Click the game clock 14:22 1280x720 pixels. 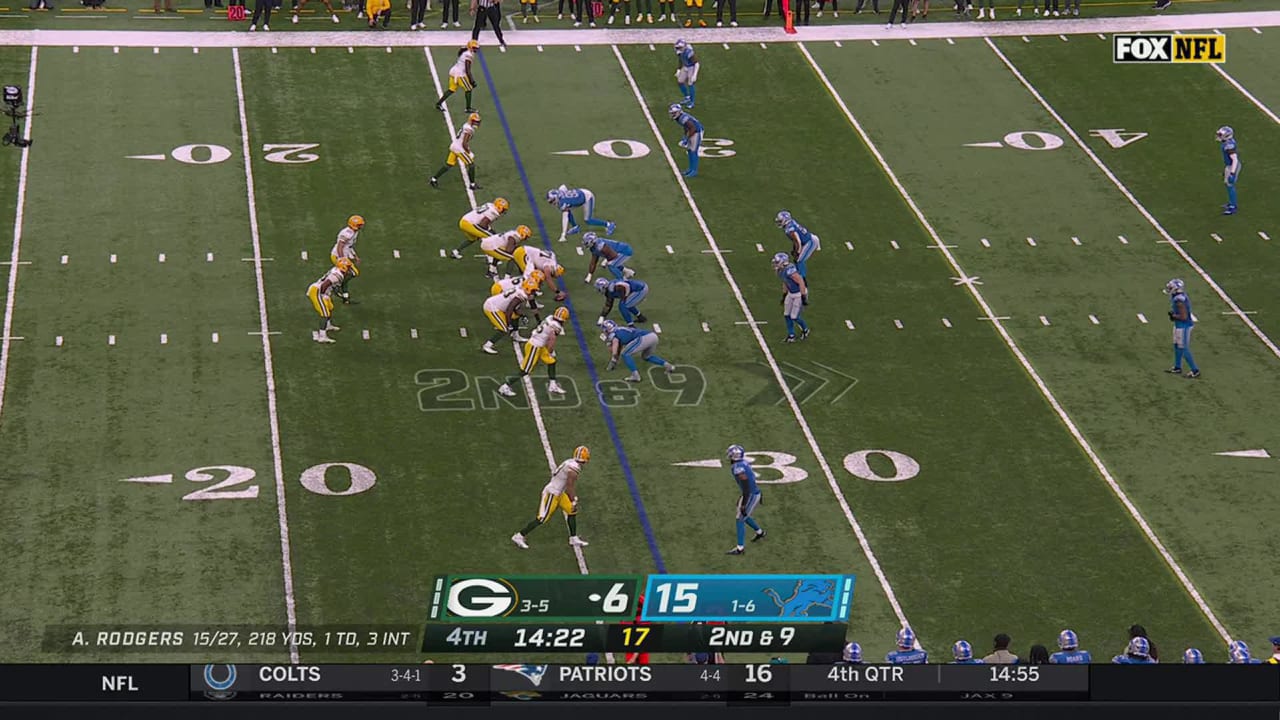[549, 637]
